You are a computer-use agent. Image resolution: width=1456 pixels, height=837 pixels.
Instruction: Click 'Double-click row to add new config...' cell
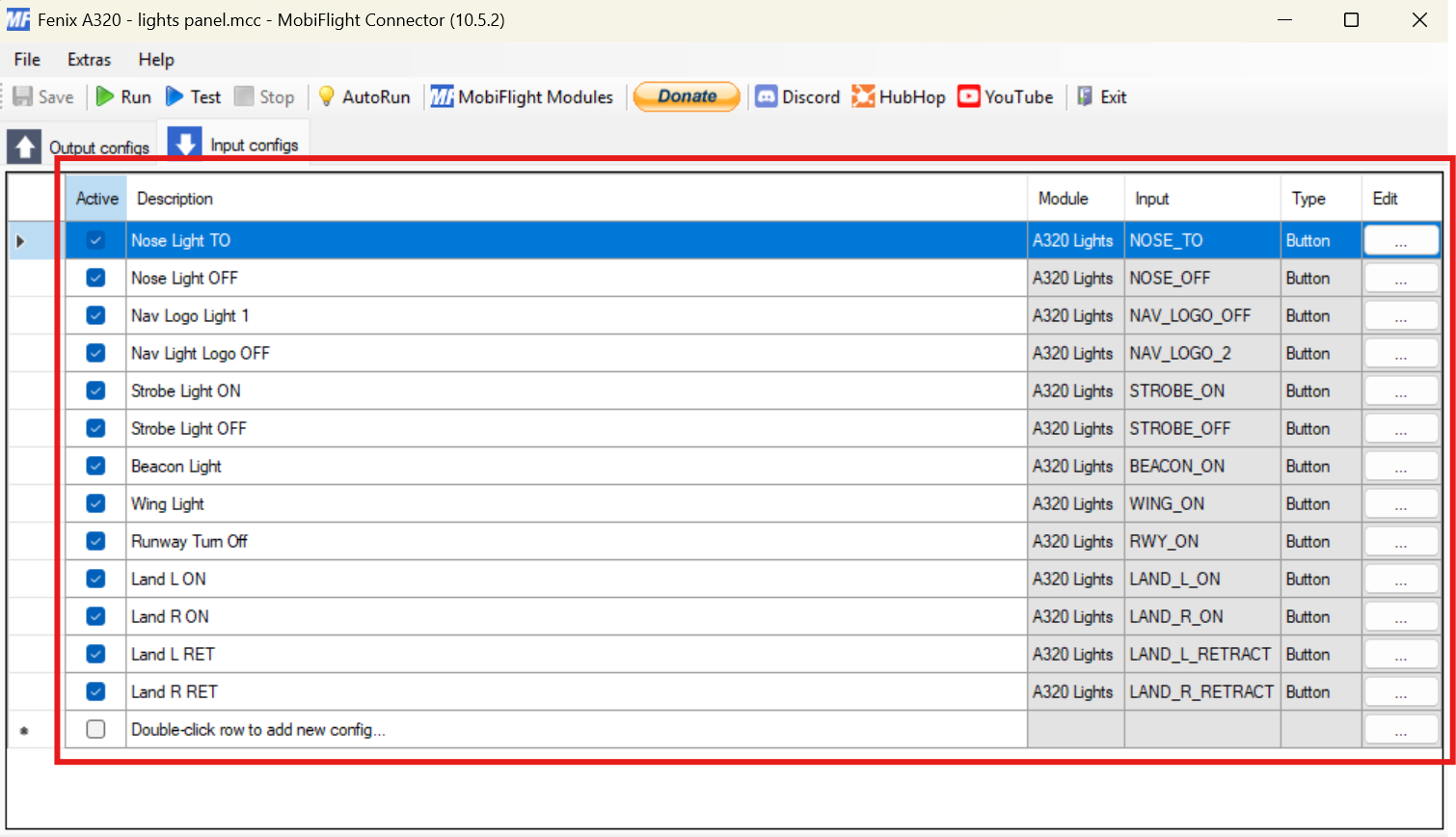pyautogui.click(x=577, y=729)
